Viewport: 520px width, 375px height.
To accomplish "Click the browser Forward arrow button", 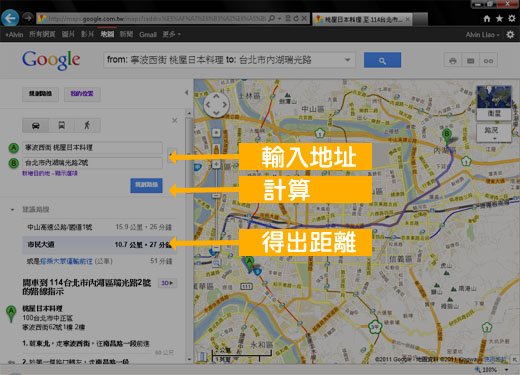I will coord(28,18).
